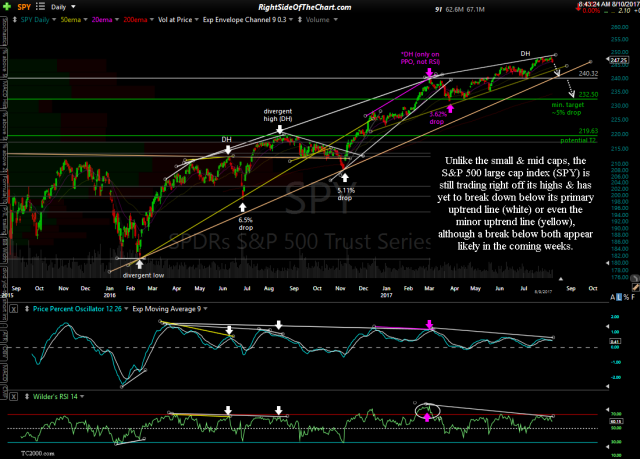
Task: Click the 232.50 green target price label
Action: coord(588,95)
